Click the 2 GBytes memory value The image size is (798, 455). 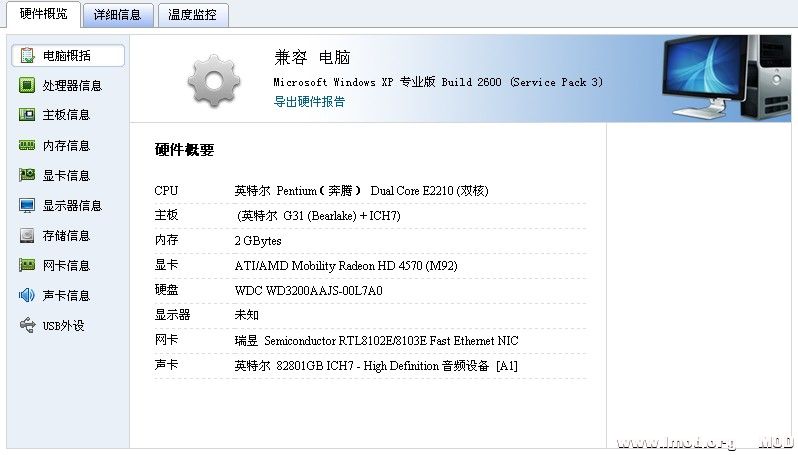258,241
